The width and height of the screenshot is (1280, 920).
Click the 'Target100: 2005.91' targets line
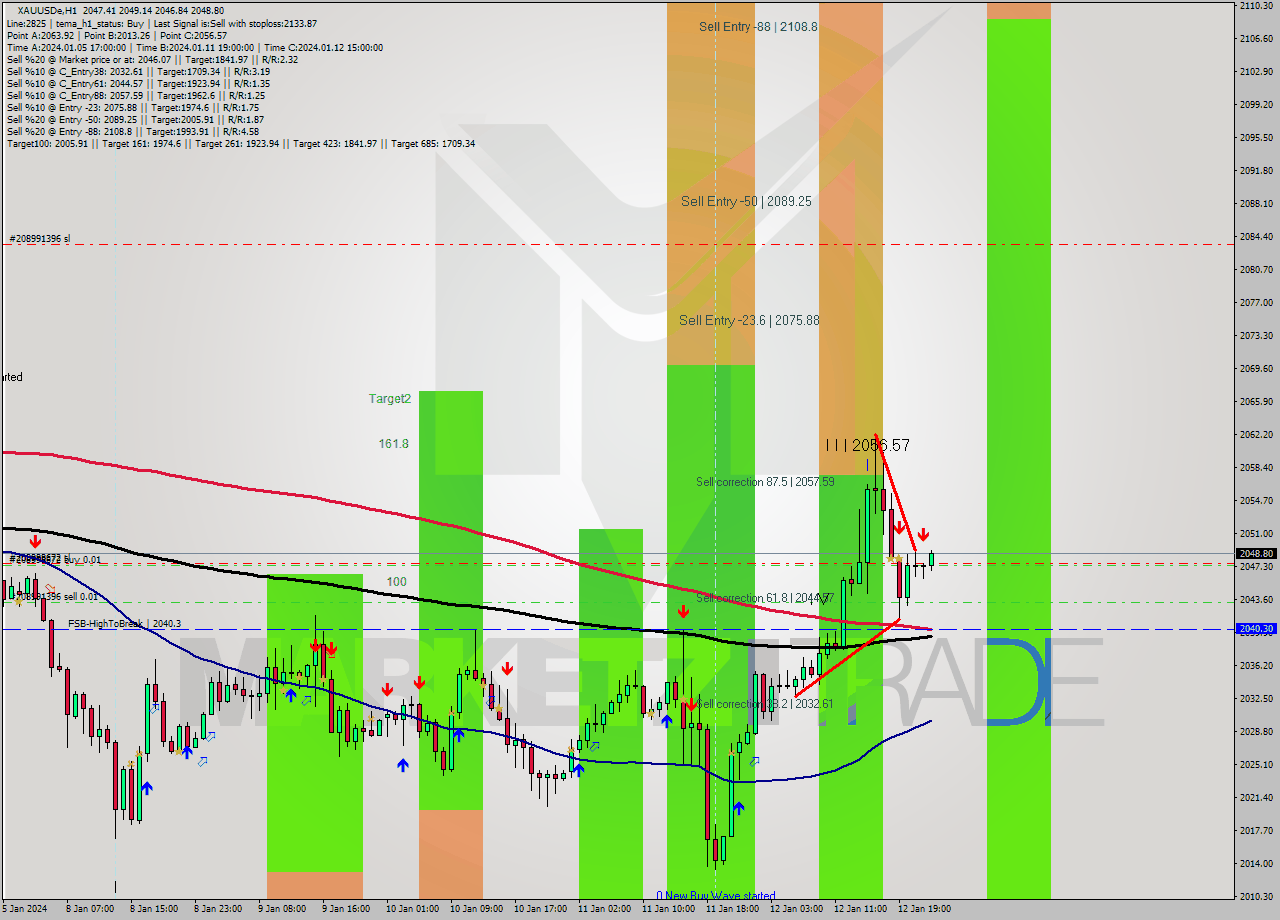tap(241, 143)
